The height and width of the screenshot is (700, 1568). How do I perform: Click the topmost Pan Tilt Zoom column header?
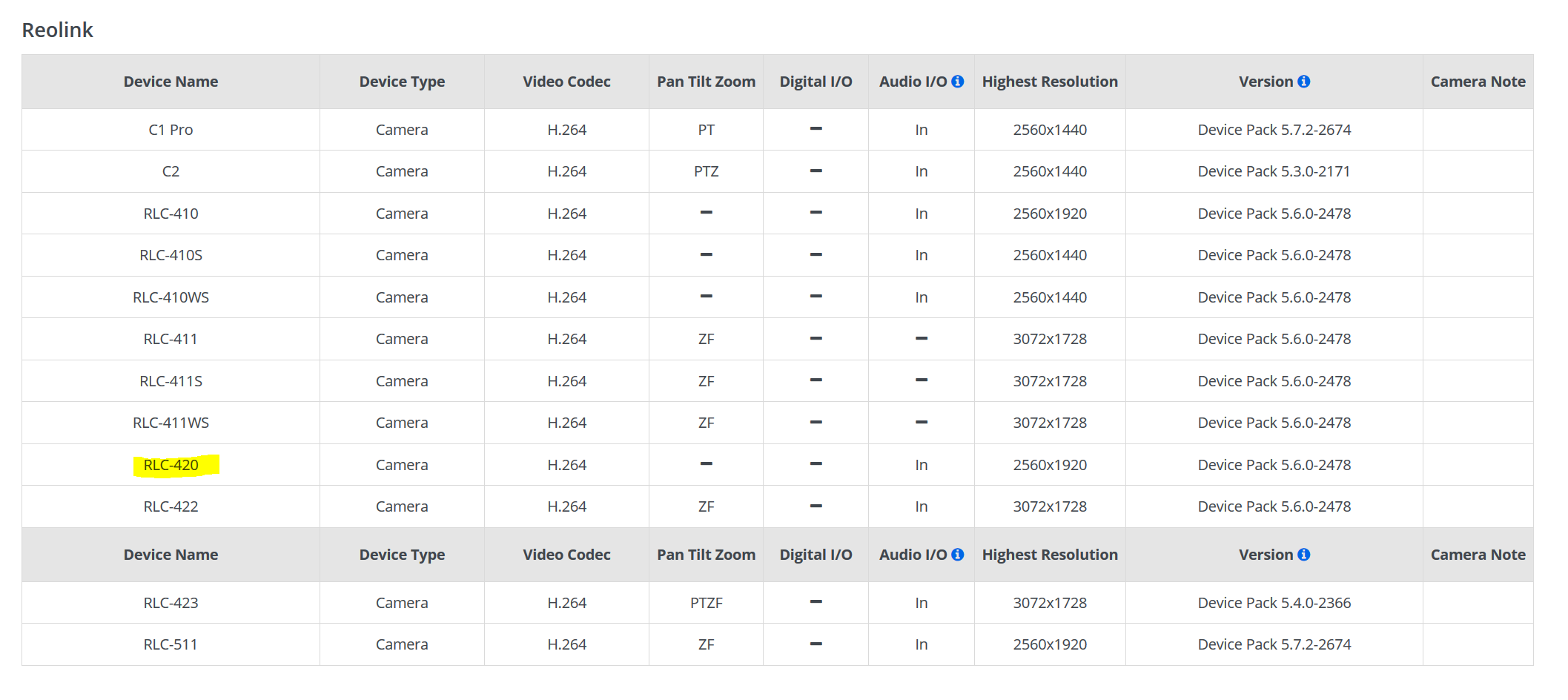point(706,82)
